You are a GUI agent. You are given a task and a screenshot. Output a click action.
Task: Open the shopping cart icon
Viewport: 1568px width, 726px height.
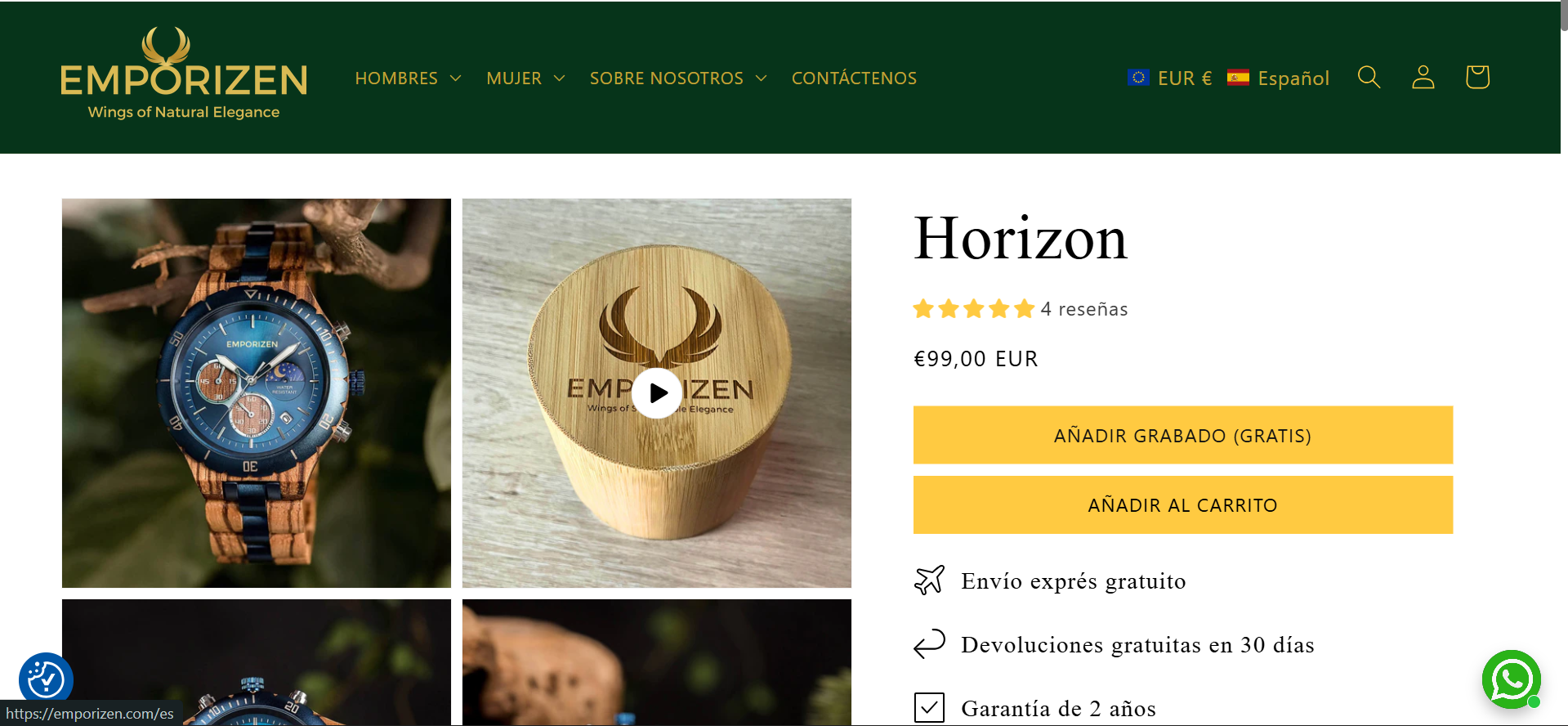pyautogui.click(x=1477, y=77)
